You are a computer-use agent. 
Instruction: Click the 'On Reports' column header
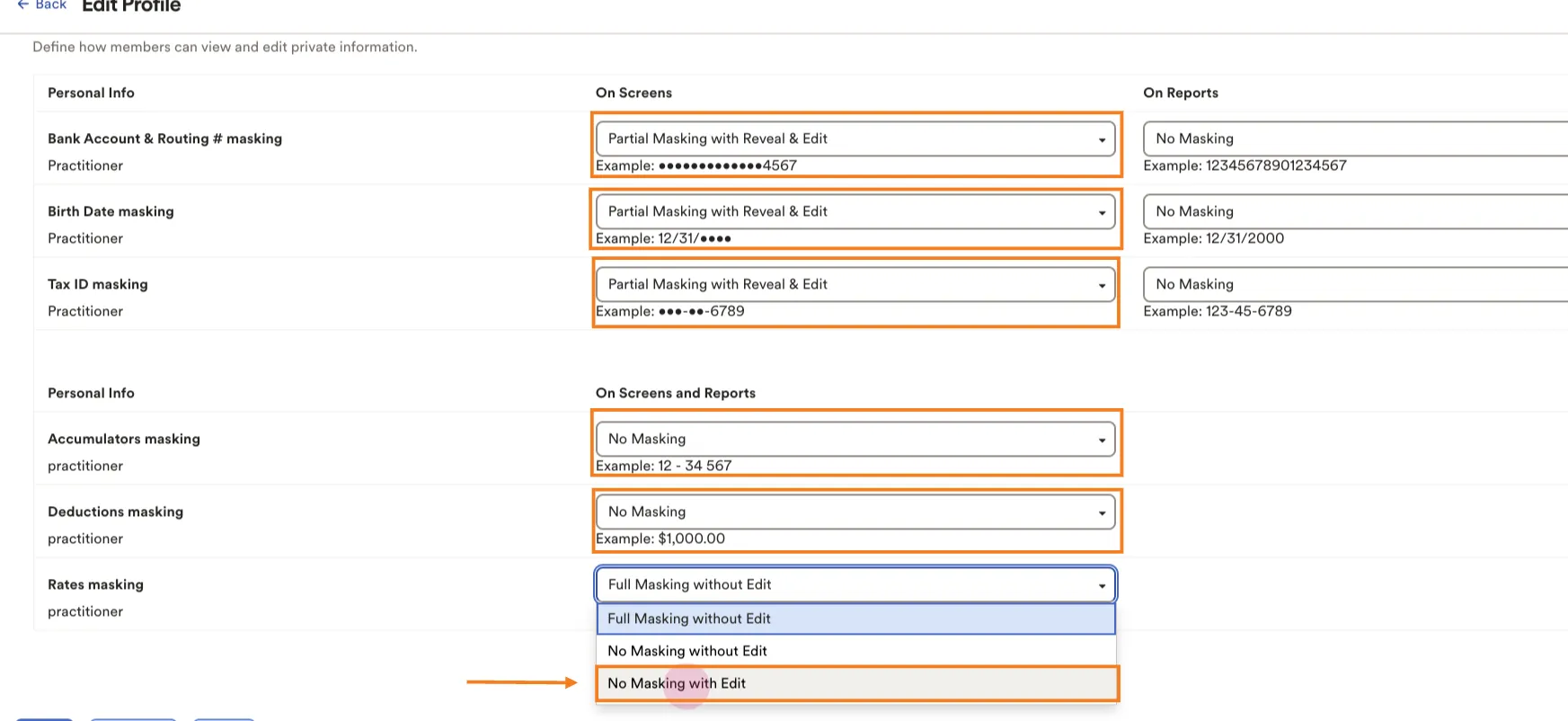pyautogui.click(x=1181, y=93)
